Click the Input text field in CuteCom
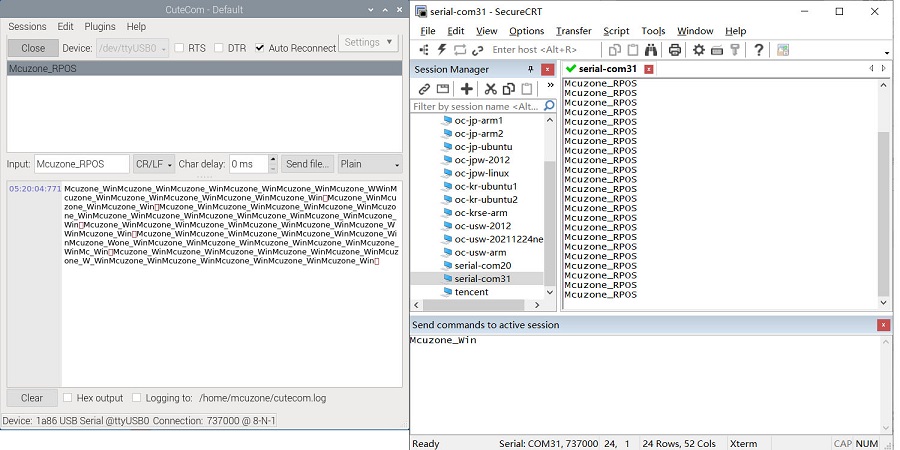Viewport: 900px width, 450px height. tap(82, 164)
